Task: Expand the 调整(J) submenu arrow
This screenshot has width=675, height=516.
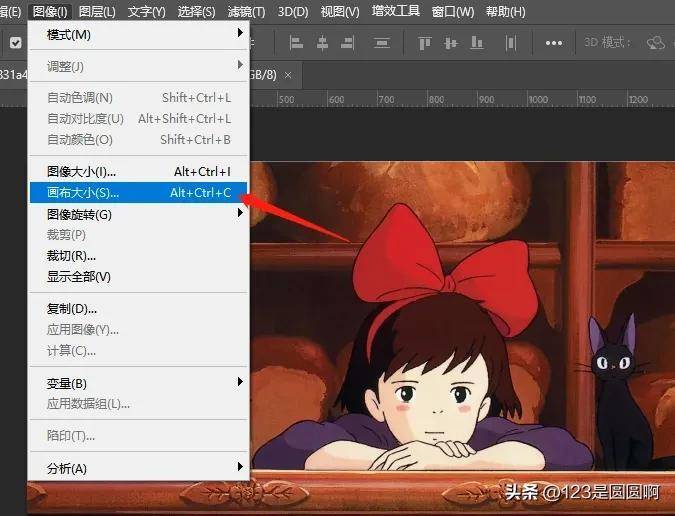Action: tap(240, 65)
